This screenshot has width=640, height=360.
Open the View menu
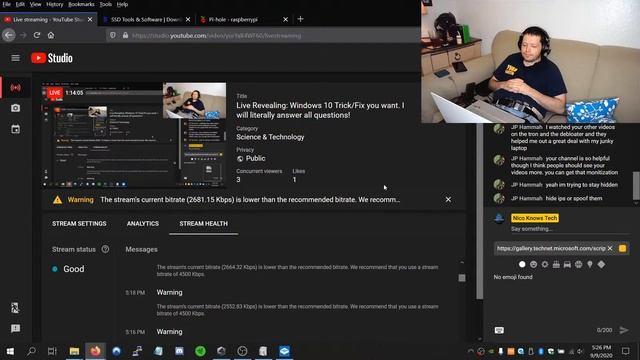click(x=36, y=4)
